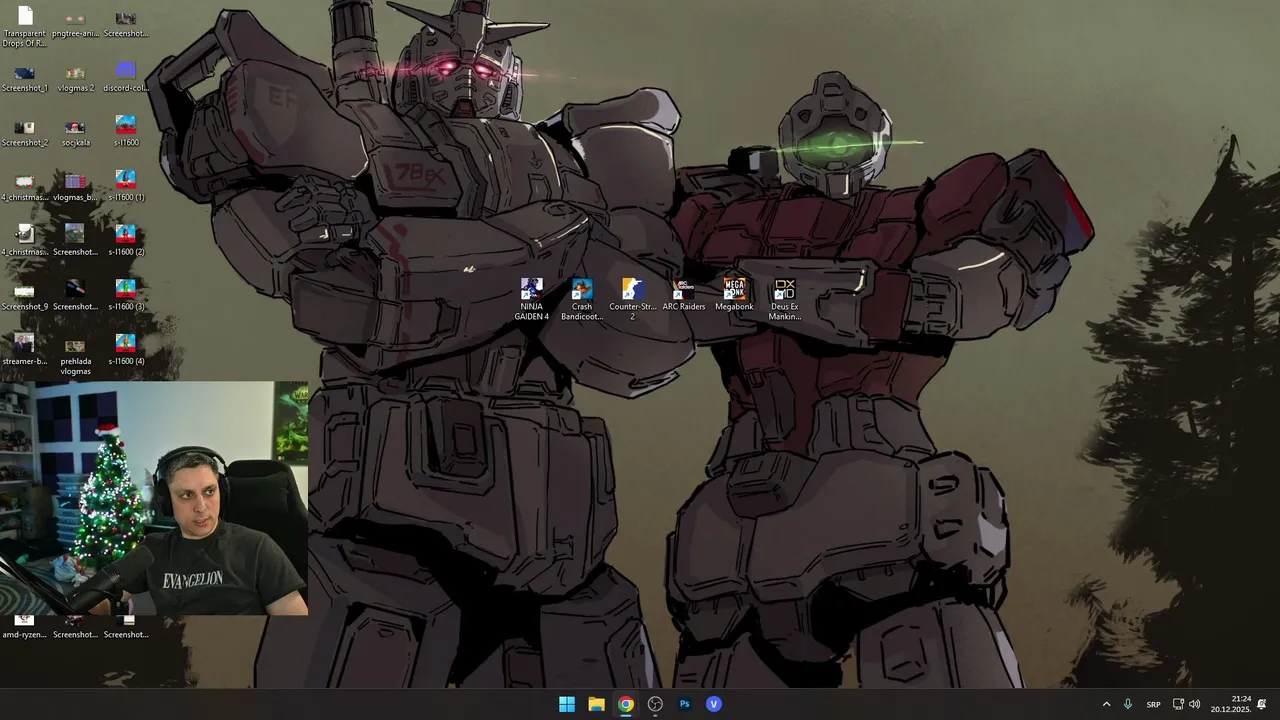
Task: Switch to Google Chrome on the taskbar
Action: (x=626, y=704)
